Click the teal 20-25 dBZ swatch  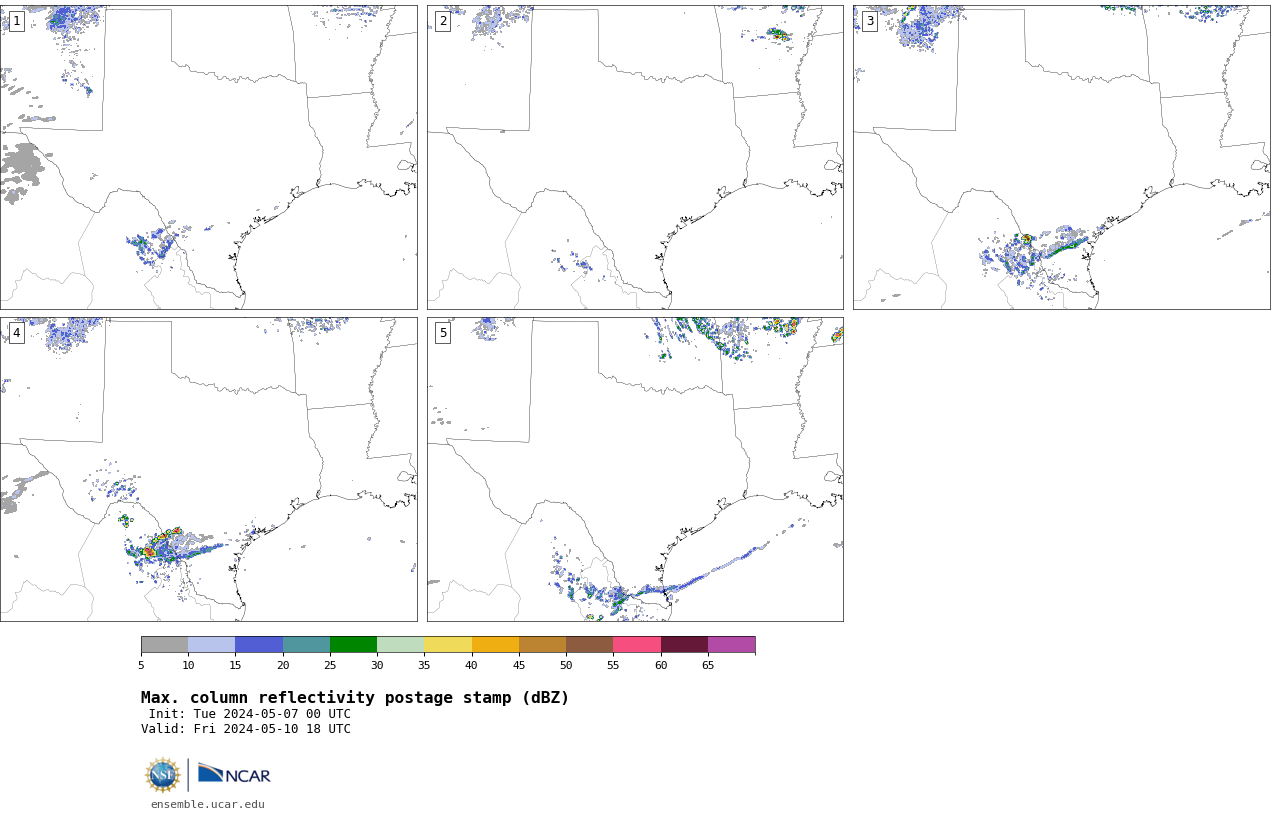[306, 644]
